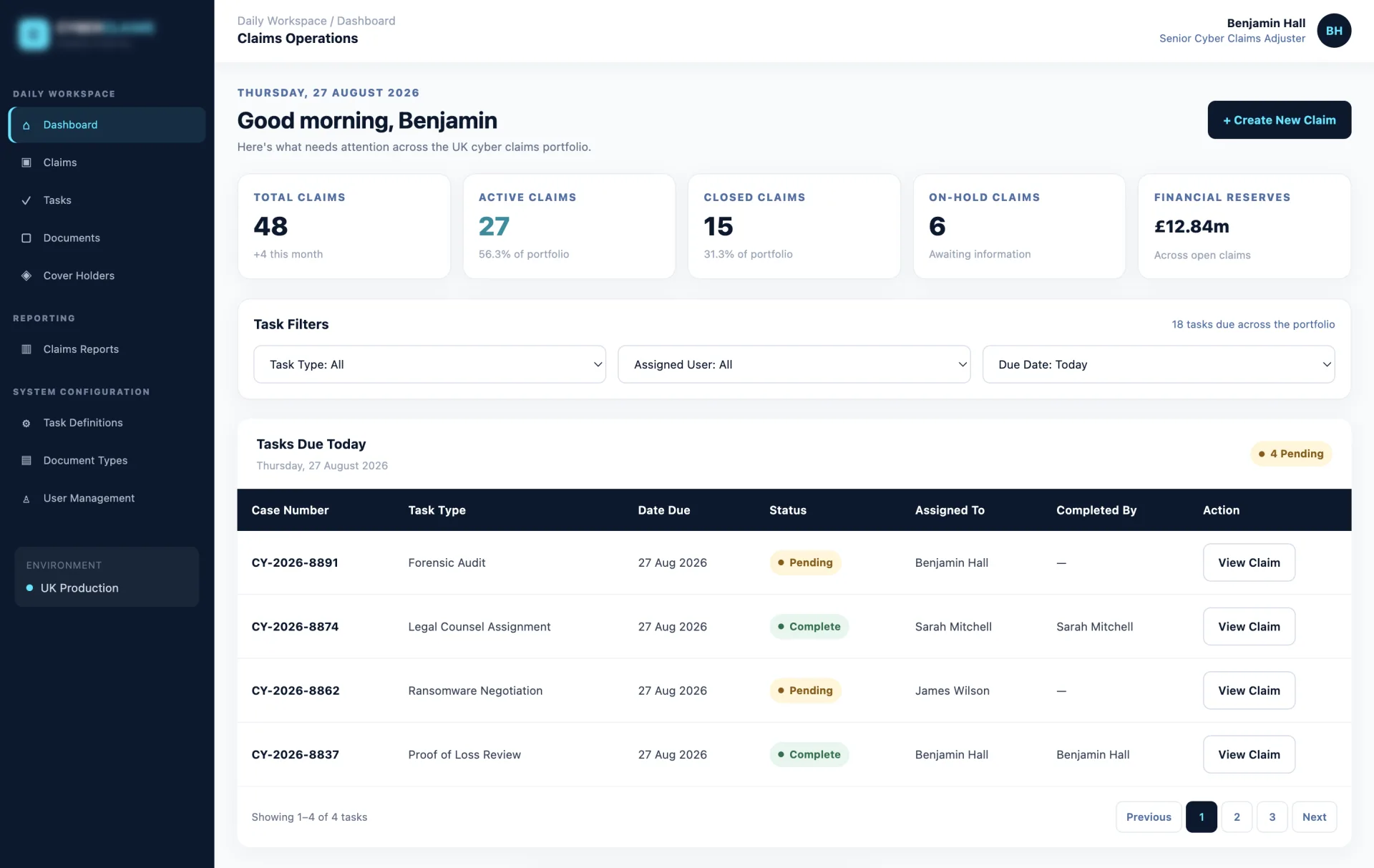View Claim for CY-2026-8874
This screenshot has height=868, width=1374.
(x=1249, y=626)
